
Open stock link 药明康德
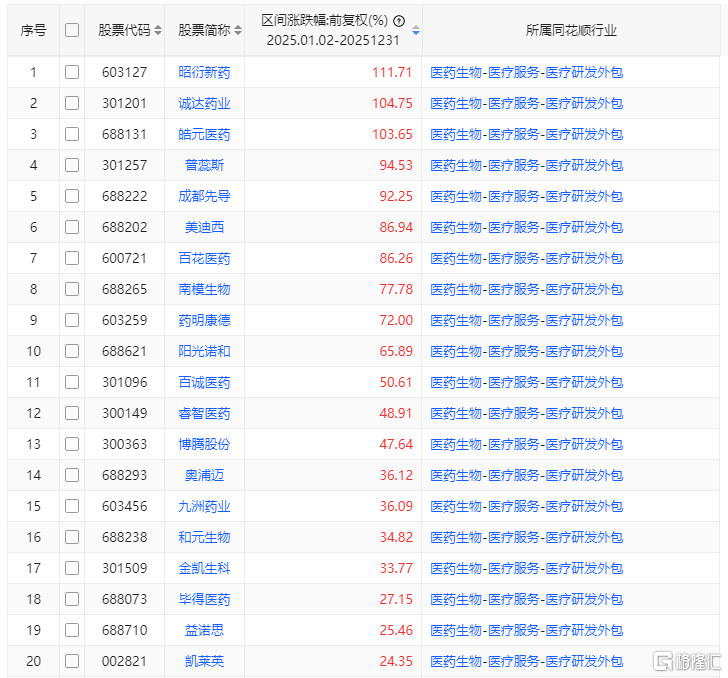pos(204,320)
